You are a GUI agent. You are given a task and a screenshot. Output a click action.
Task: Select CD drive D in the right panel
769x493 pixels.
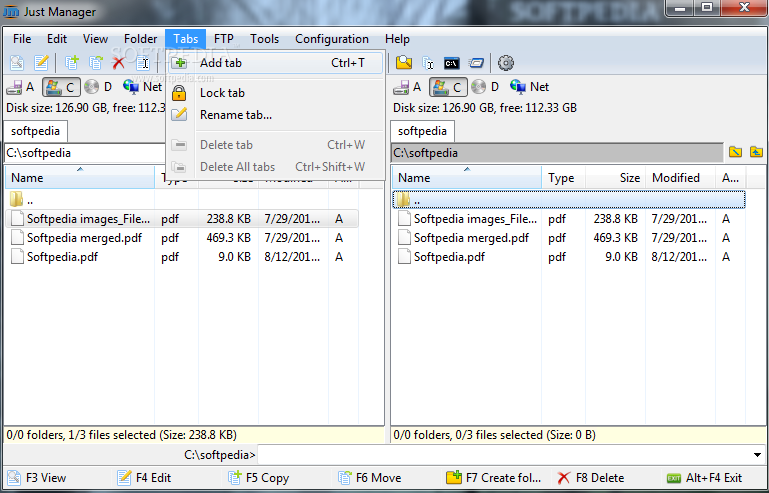click(x=485, y=87)
